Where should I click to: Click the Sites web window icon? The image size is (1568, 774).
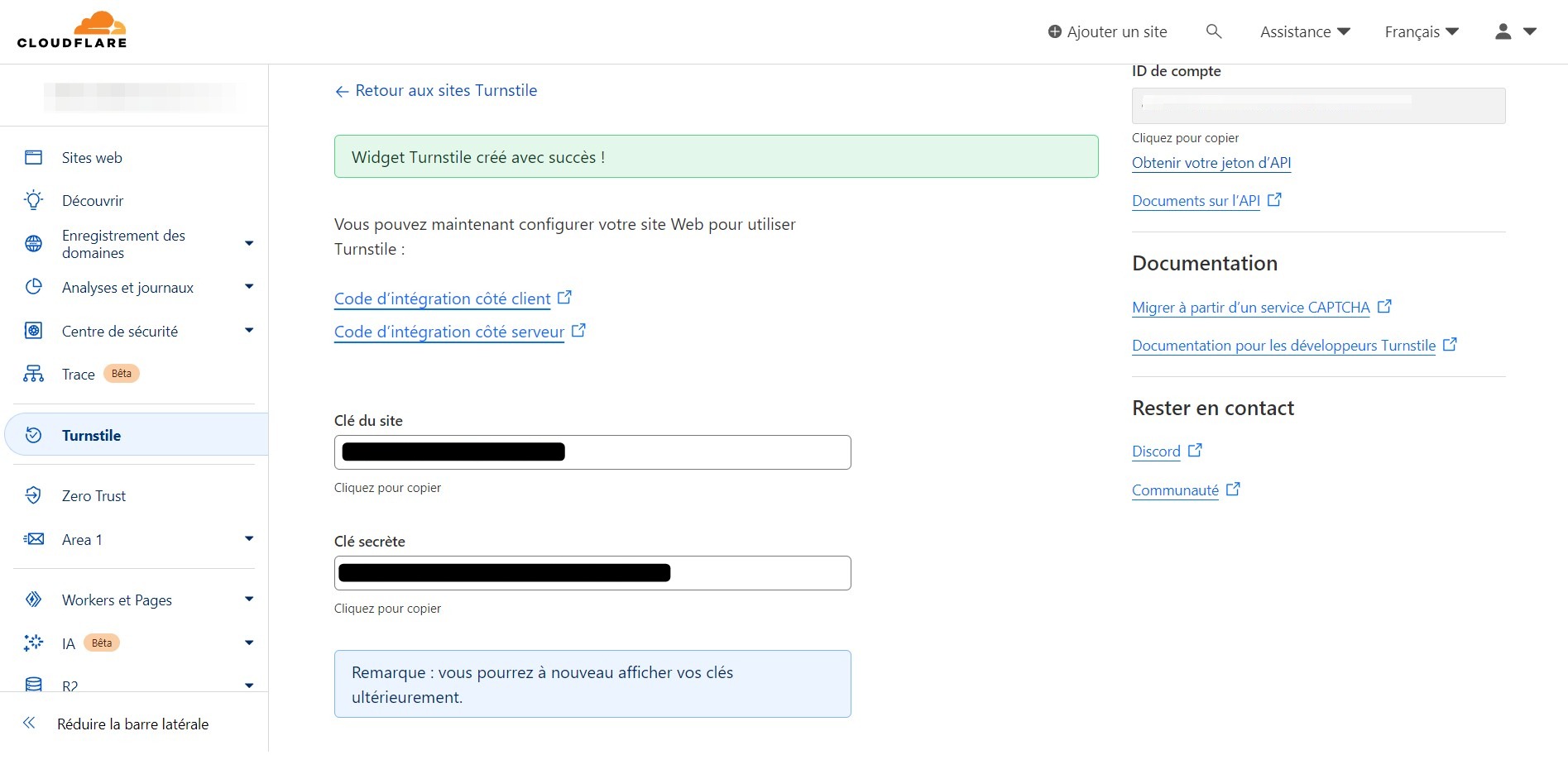click(33, 157)
